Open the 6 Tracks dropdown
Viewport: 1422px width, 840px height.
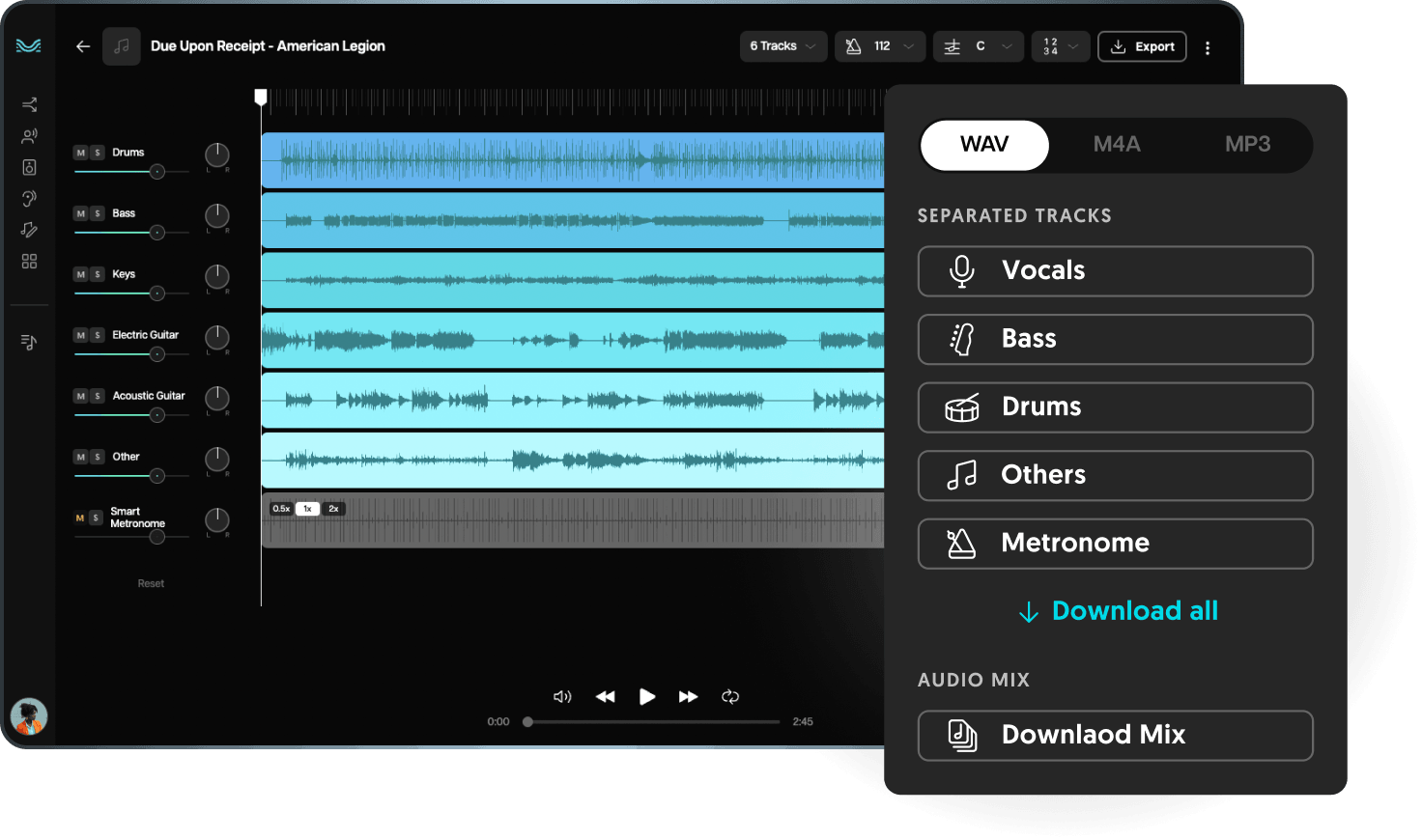[x=782, y=45]
